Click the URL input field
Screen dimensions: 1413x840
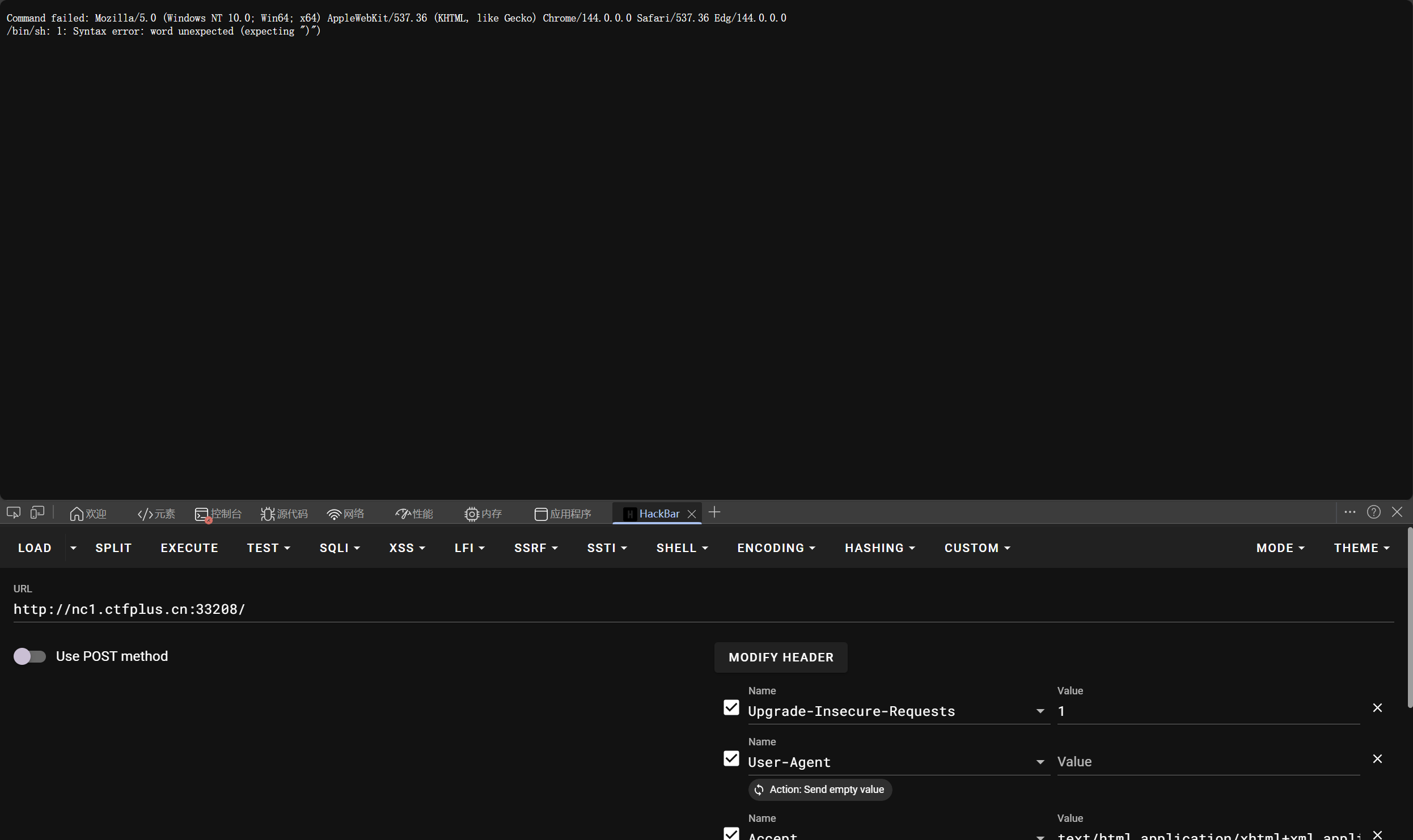click(x=703, y=609)
